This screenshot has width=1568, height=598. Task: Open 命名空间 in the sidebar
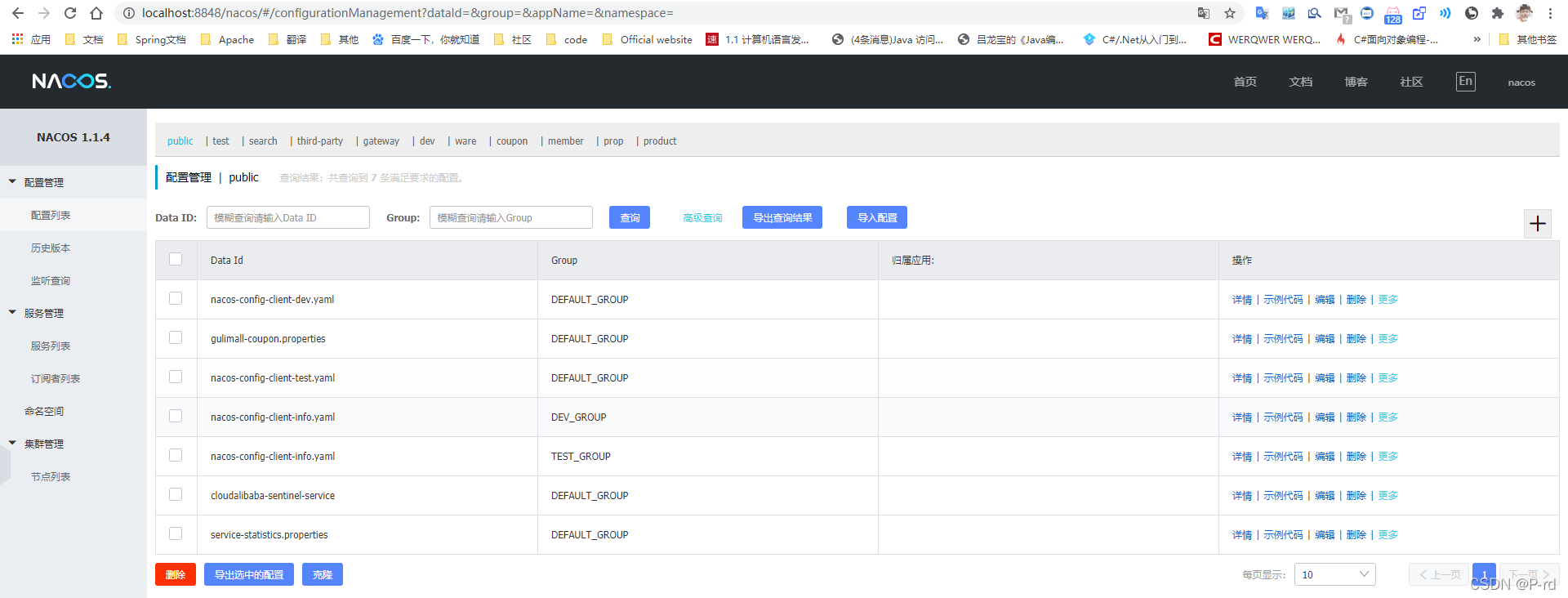tap(44, 411)
